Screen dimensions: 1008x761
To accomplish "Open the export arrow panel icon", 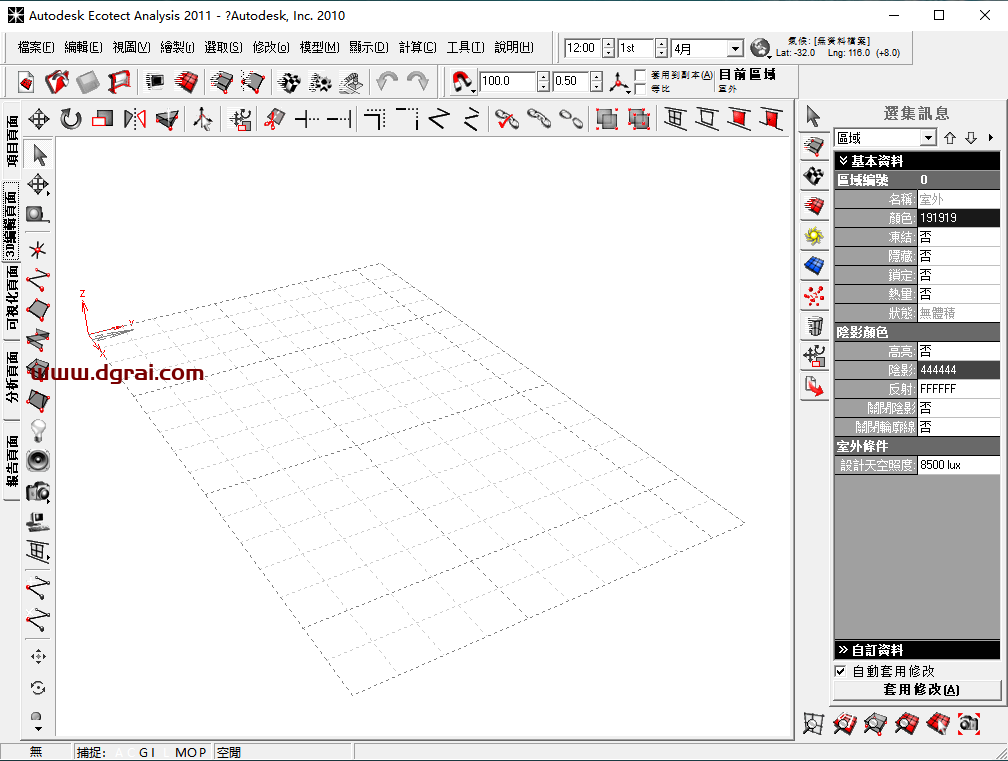I will [814, 386].
